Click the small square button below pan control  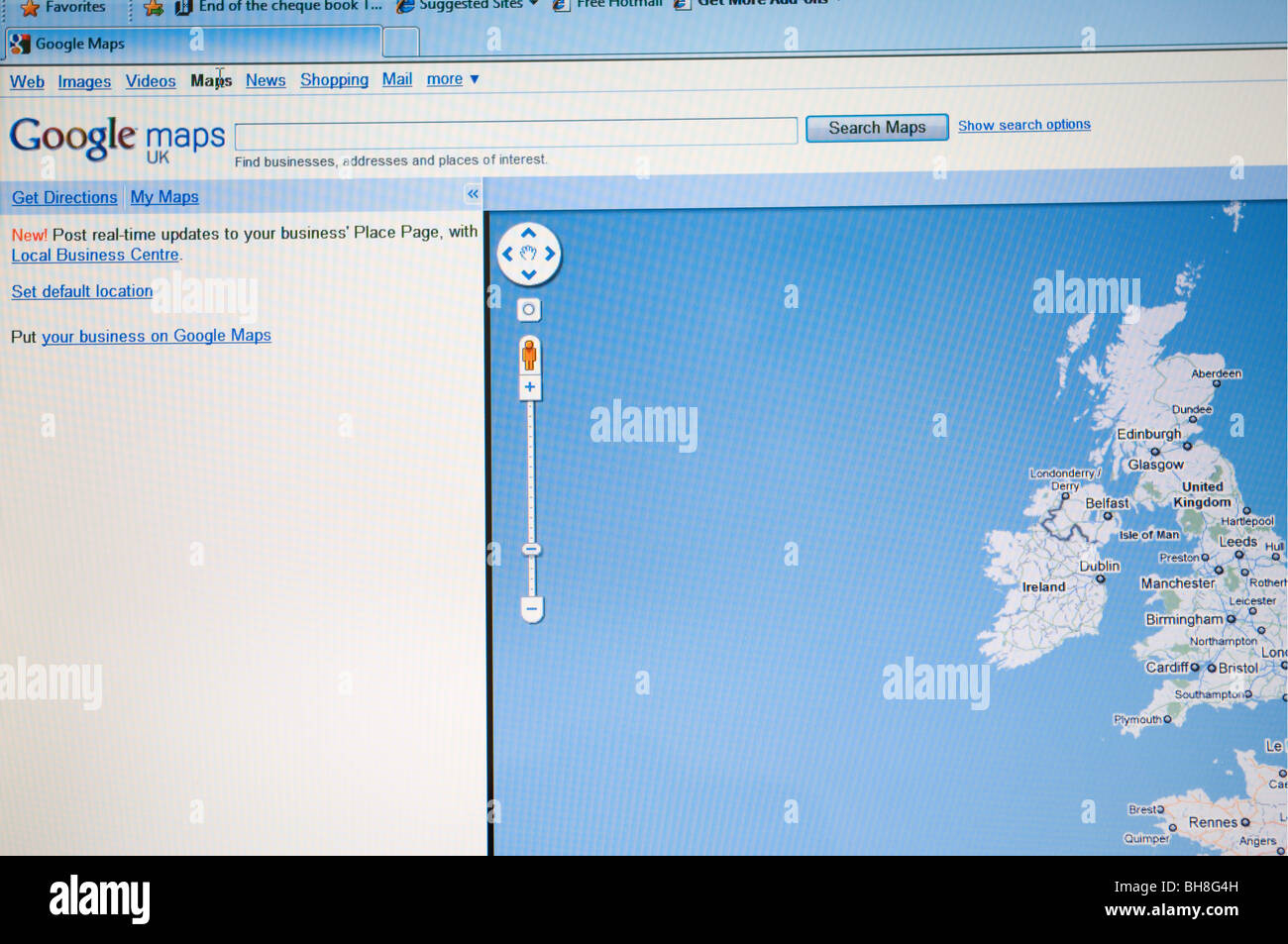529,310
